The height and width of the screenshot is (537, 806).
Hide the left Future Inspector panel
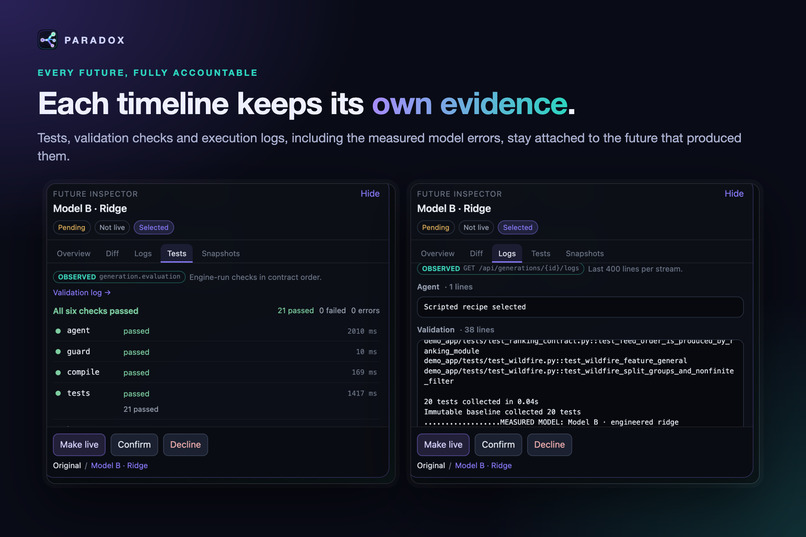coord(370,194)
